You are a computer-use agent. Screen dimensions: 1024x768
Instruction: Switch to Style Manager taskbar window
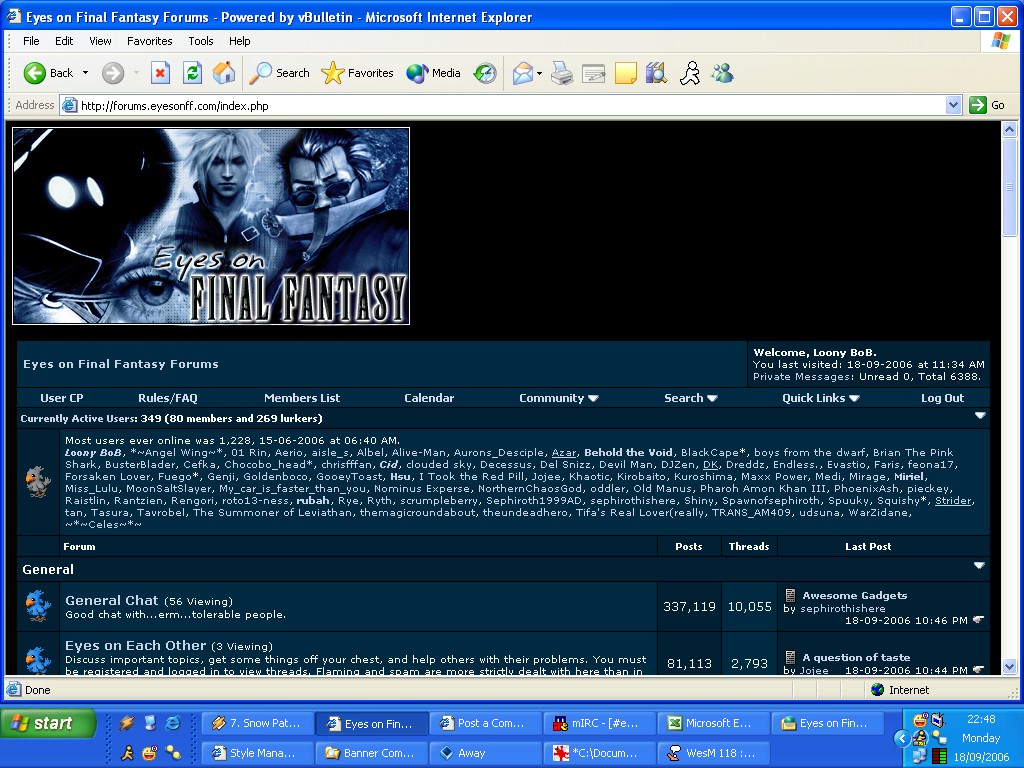click(258, 753)
